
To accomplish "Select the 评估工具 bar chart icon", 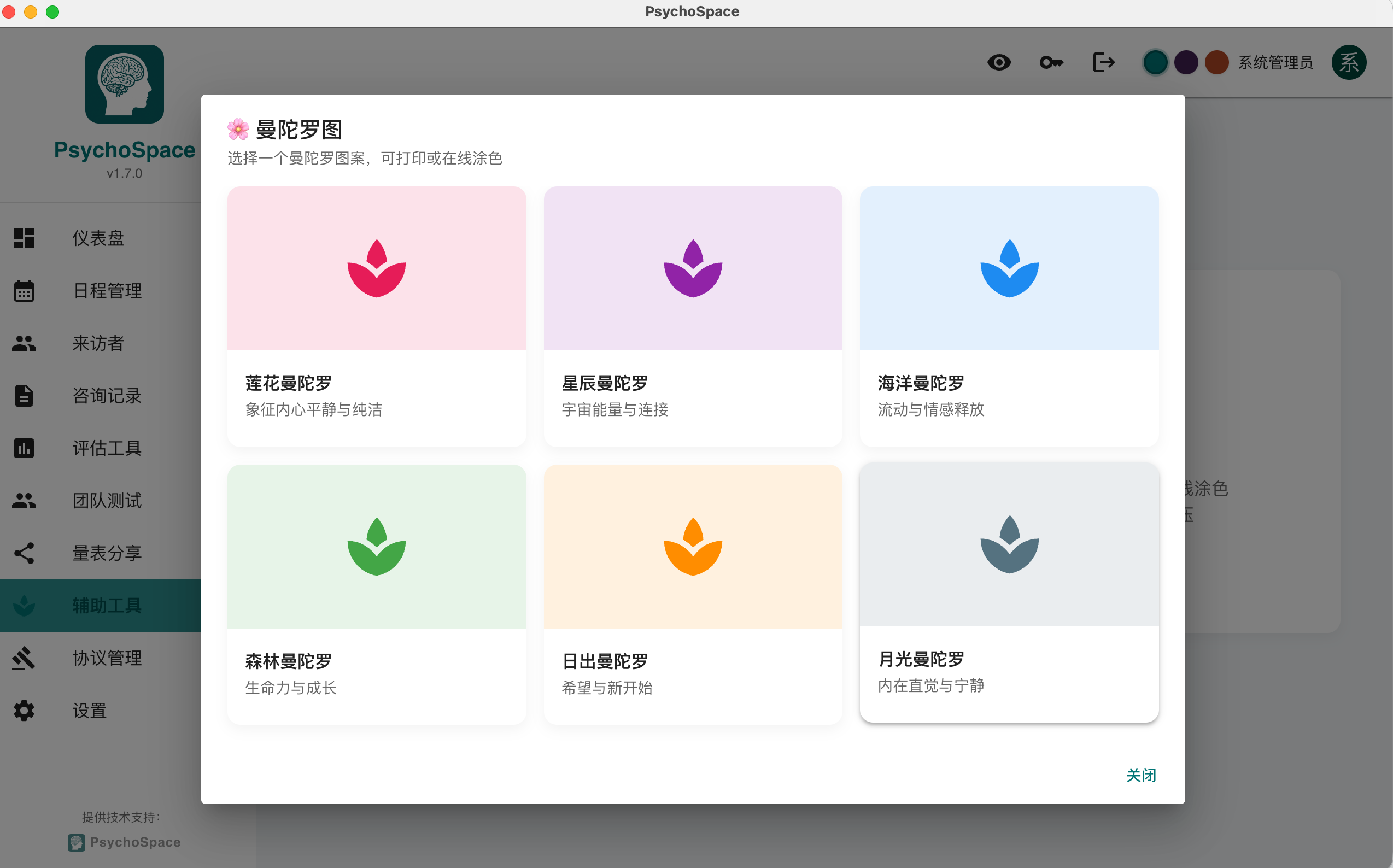I will pyautogui.click(x=24, y=448).
